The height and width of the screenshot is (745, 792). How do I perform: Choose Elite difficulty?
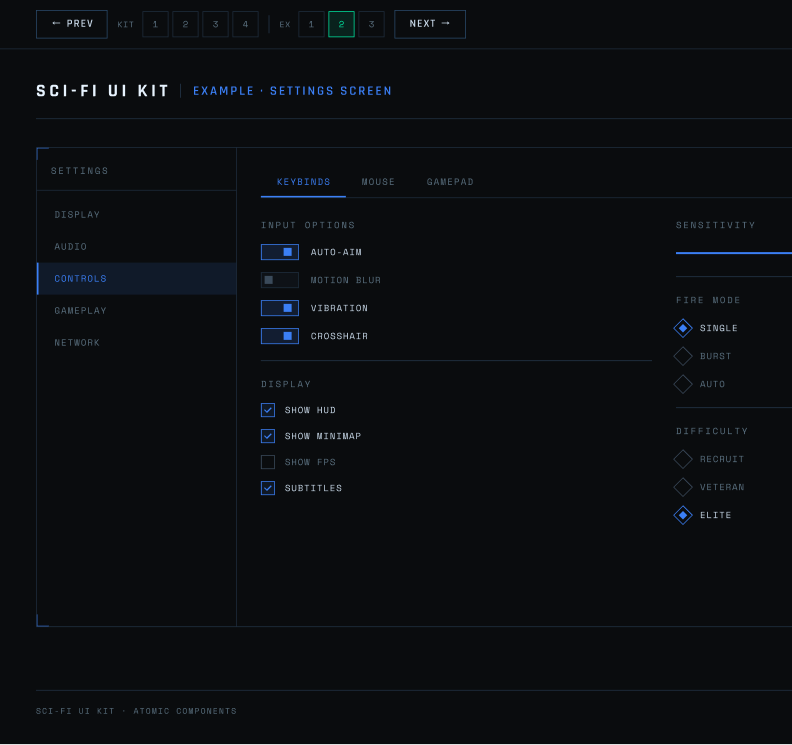(x=683, y=515)
